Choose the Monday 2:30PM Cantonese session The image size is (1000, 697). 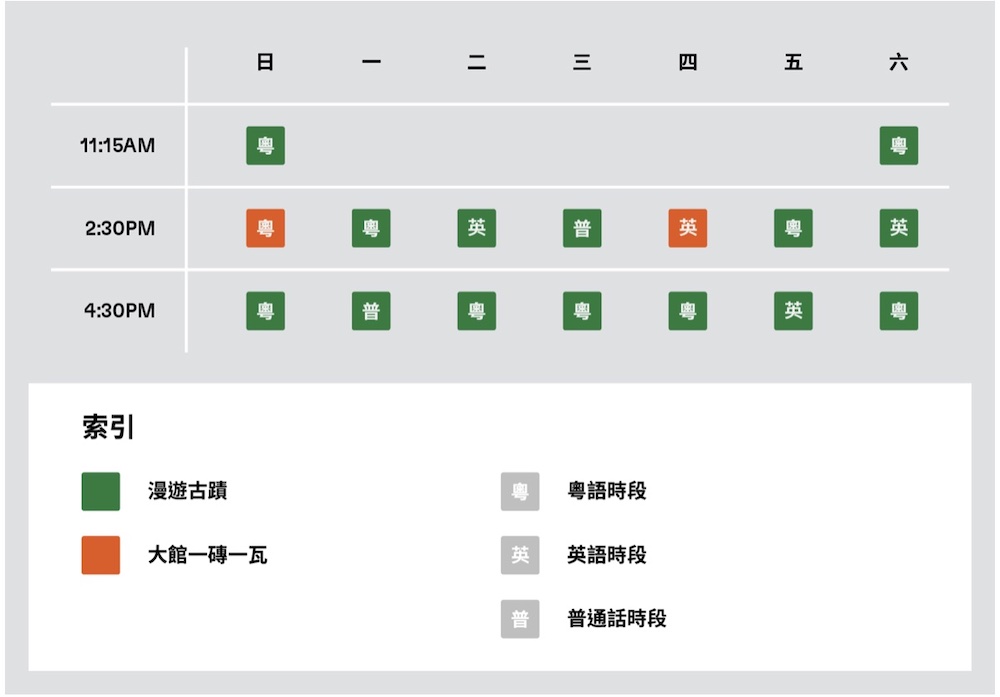pos(371,228)
